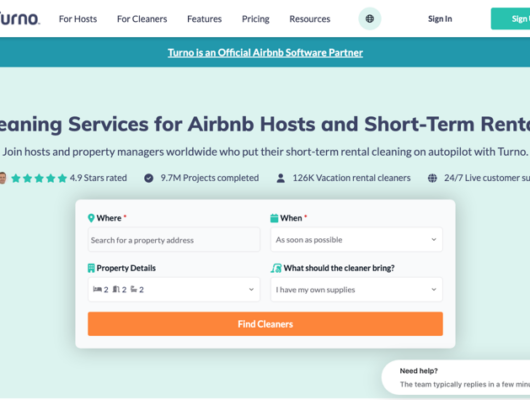Click the checkmark icon before Projects completed

149,178
